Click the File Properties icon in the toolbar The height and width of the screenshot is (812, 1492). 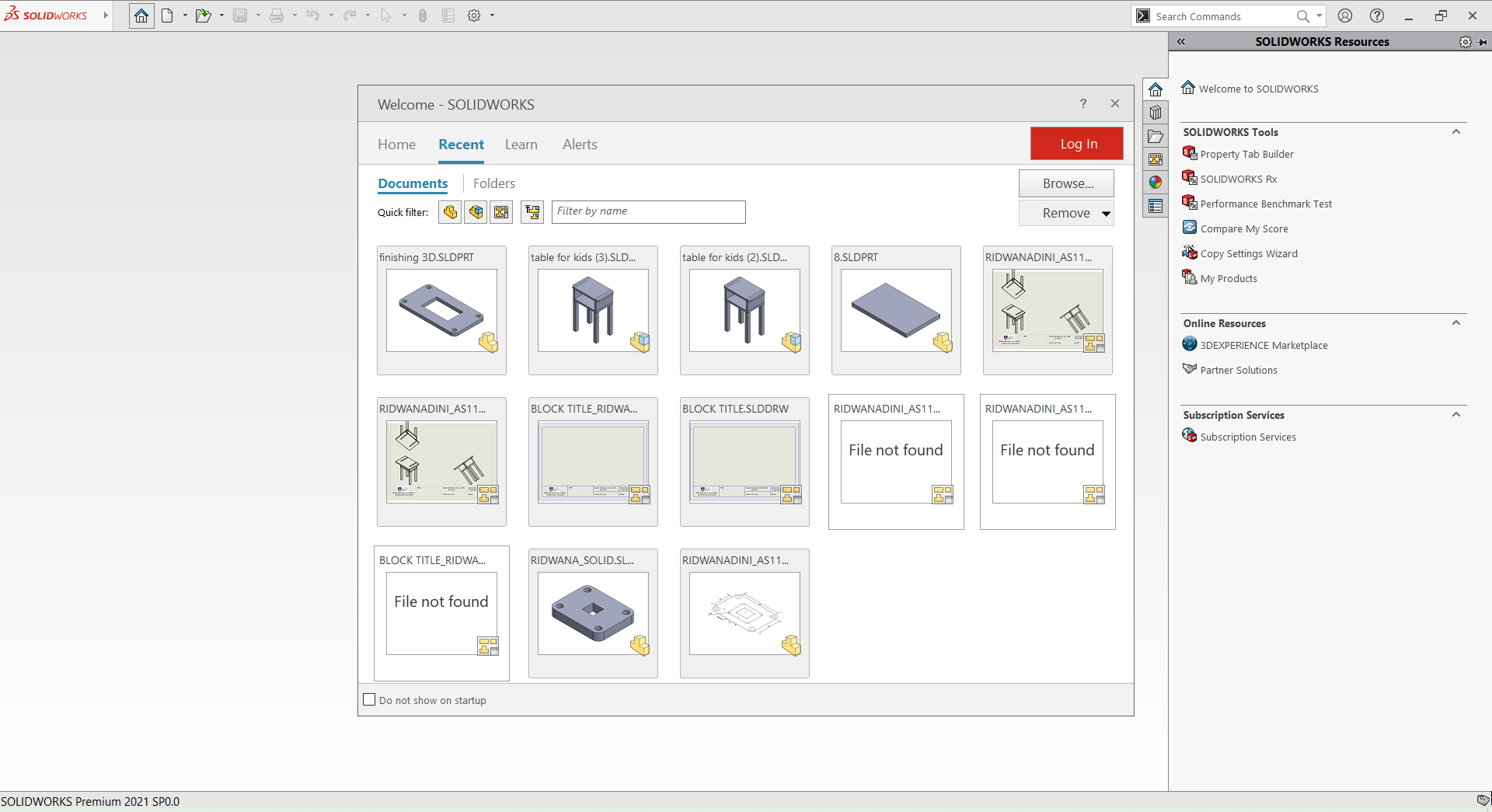(448, 16)
